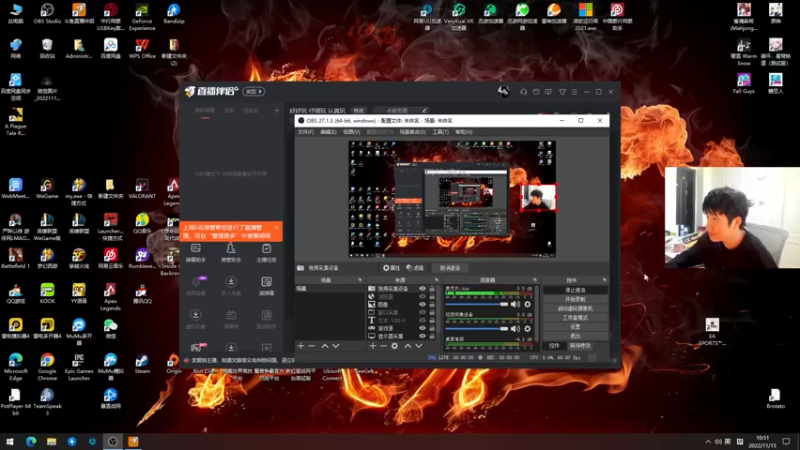This screenshot has height=450, width=800.
Task: Open Epic Games Launcher desktop shortcut
Action: (79, 367)
